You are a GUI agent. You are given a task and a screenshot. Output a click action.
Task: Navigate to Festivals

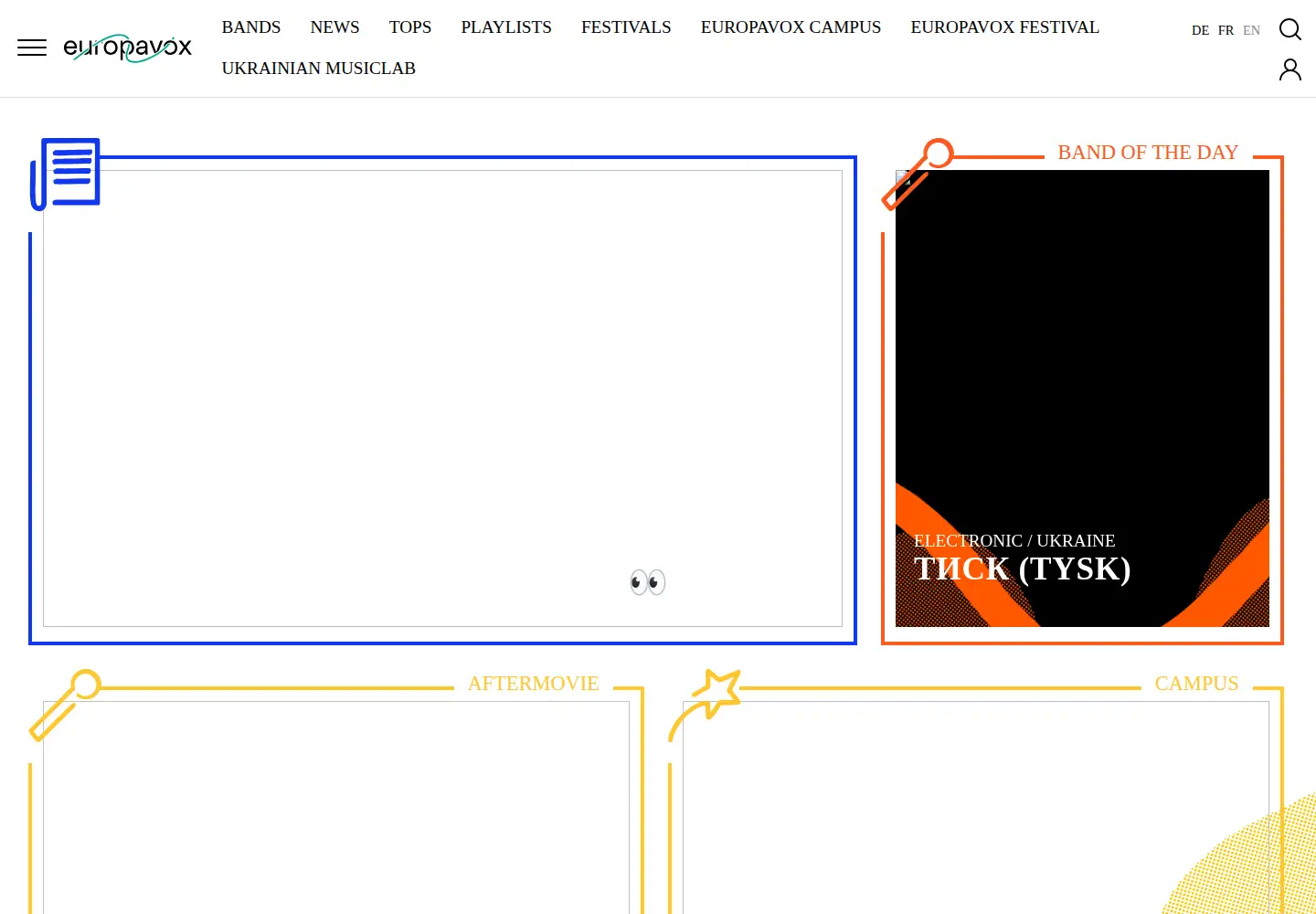point(626,27)
